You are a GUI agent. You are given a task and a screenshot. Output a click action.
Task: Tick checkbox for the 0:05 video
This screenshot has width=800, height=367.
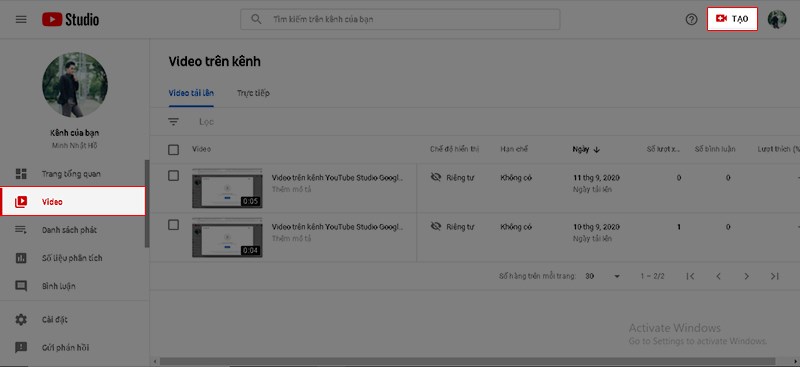(x=173, y=176)
